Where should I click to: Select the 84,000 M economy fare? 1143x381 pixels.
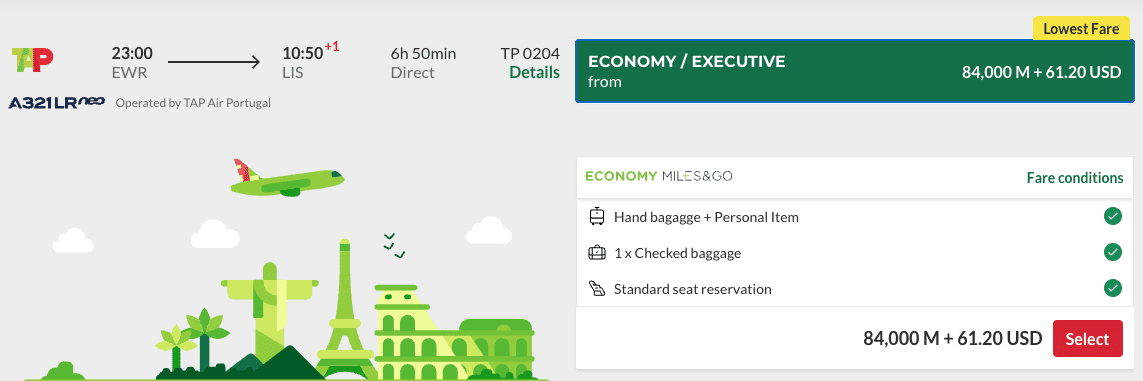point(1088,339)
